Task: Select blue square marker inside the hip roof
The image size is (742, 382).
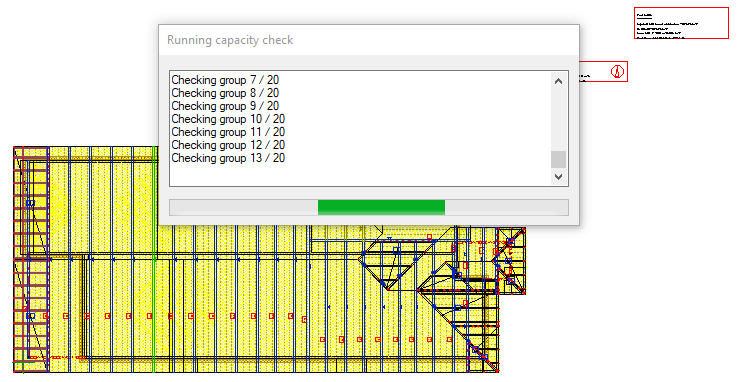Action: pos(397,250)
